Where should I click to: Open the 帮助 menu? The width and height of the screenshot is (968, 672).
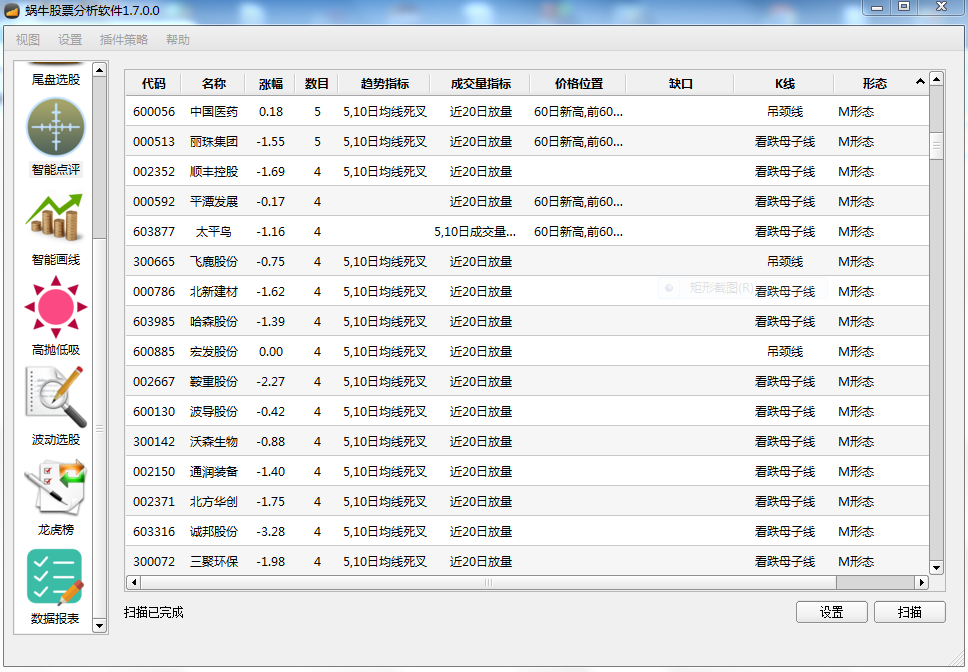click(x=178, y=39)
